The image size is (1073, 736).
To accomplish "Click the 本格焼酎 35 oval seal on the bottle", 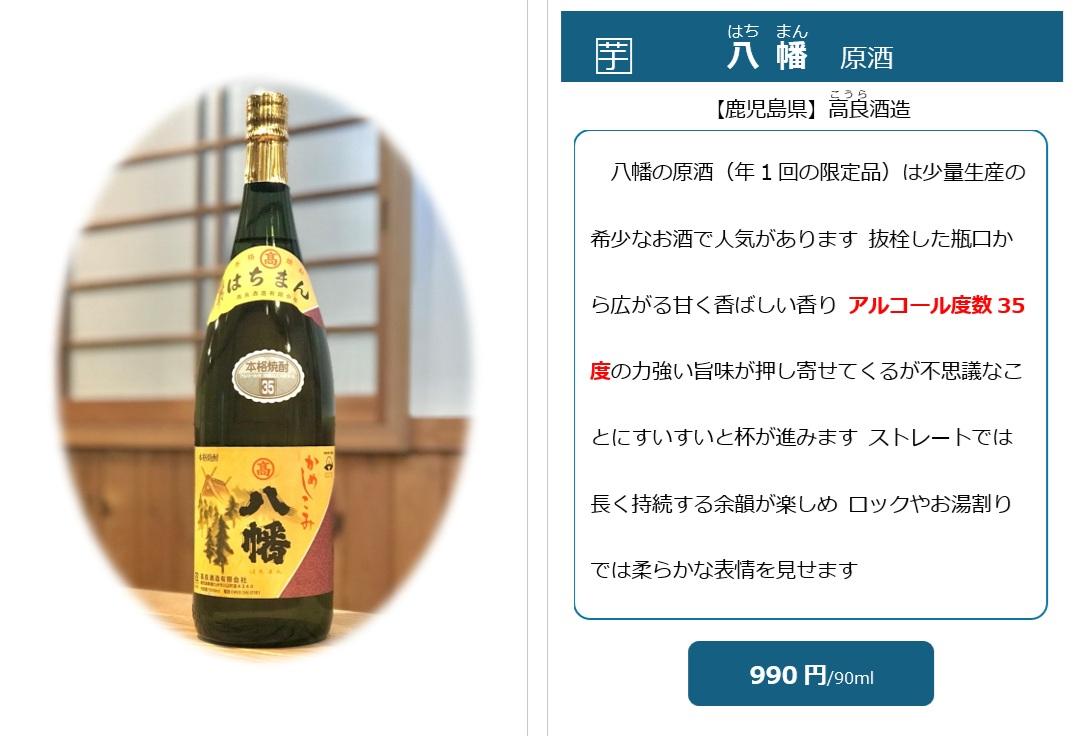I will pyautogui.click(x=268, y=376).
